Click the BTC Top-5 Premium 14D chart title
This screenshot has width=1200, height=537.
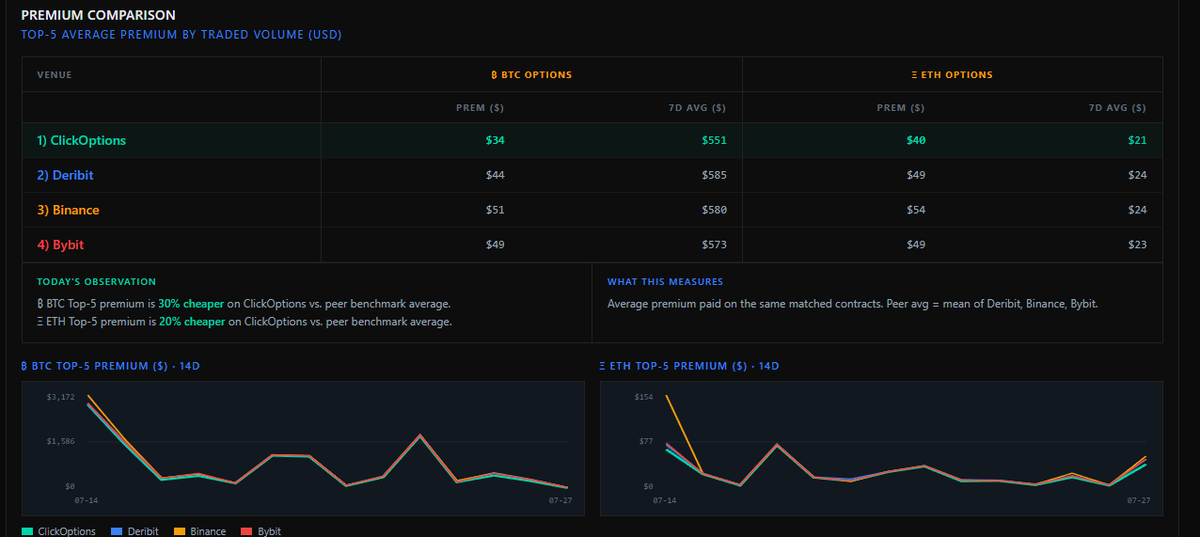tap(110, 366)
